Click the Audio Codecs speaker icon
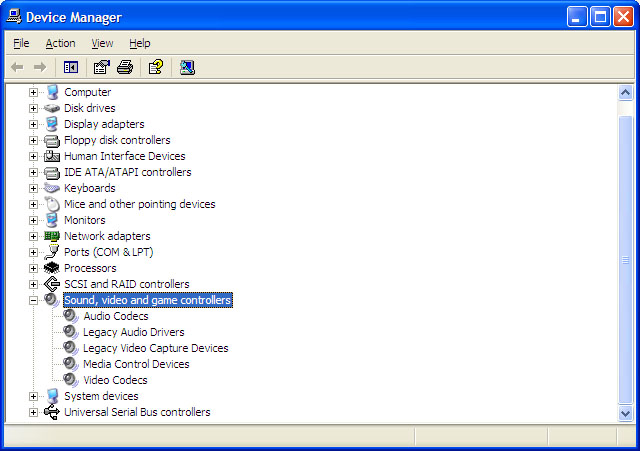 click(71, 316)
